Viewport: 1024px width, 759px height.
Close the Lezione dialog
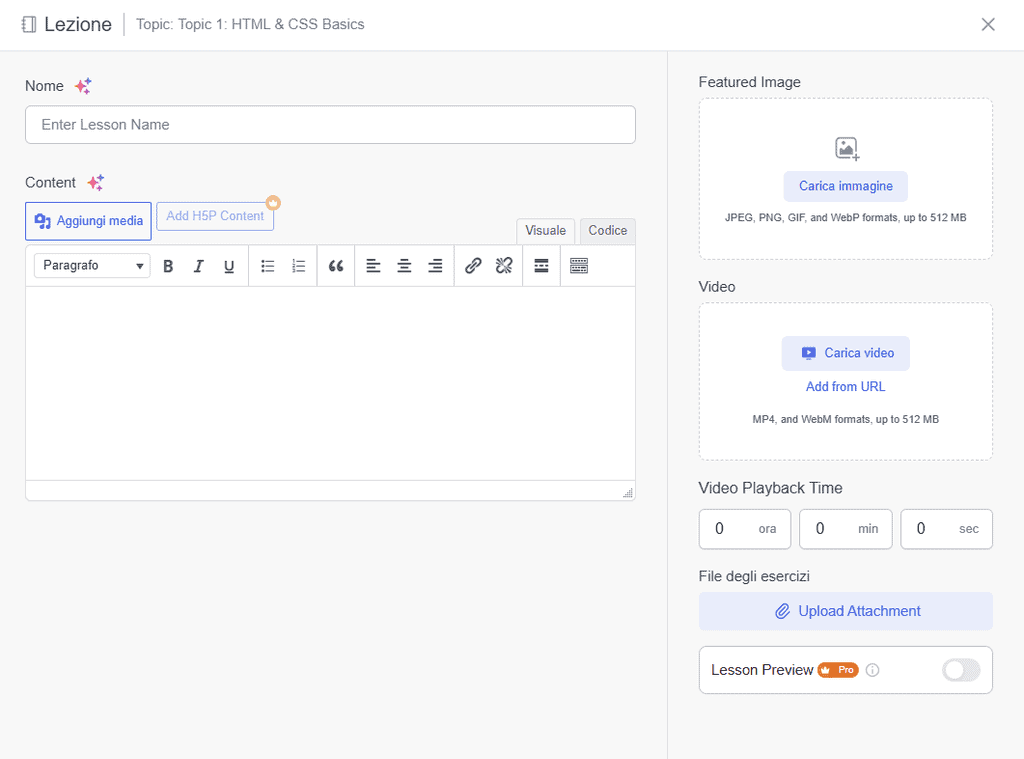point(988,24)
